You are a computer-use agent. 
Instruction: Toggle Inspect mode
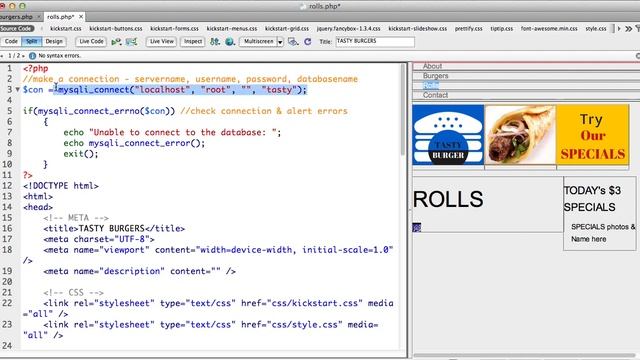coord(193,41)
